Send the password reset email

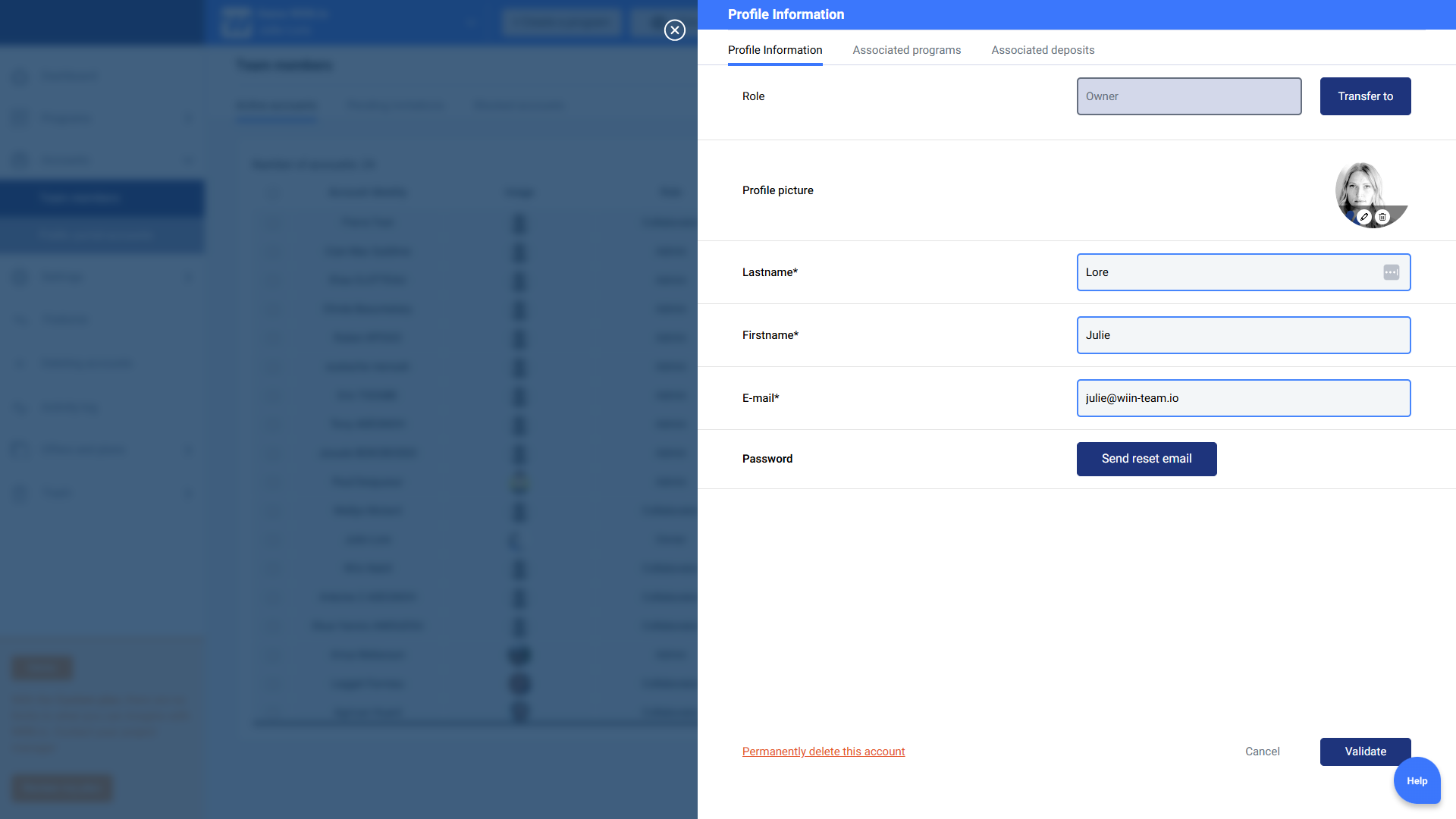point(1147,459)
